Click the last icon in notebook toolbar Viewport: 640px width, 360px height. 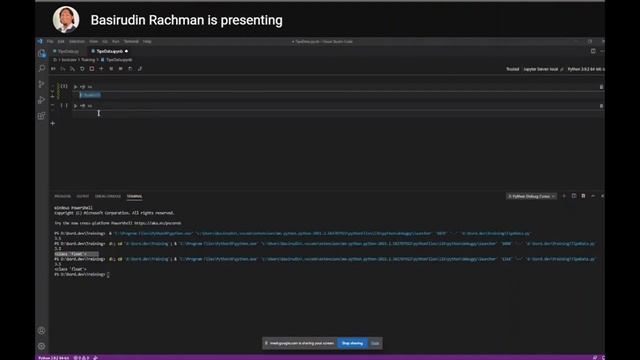point(140,69)
